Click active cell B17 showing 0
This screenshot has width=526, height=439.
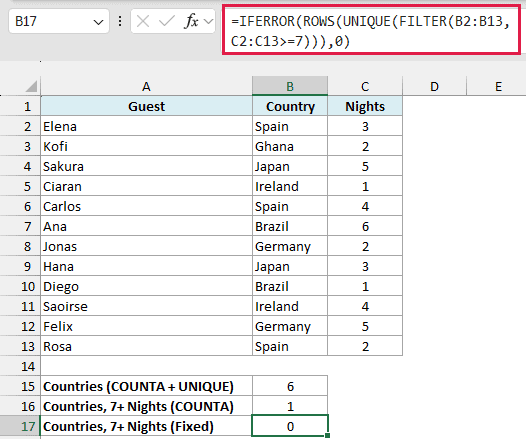[290, 426]
